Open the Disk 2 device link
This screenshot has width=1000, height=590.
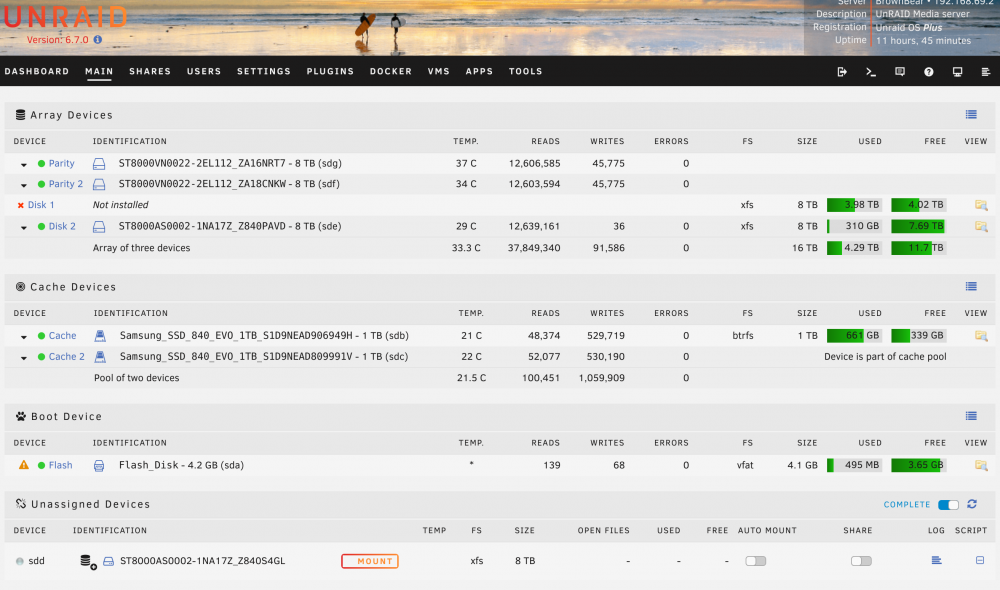point(62,226)
